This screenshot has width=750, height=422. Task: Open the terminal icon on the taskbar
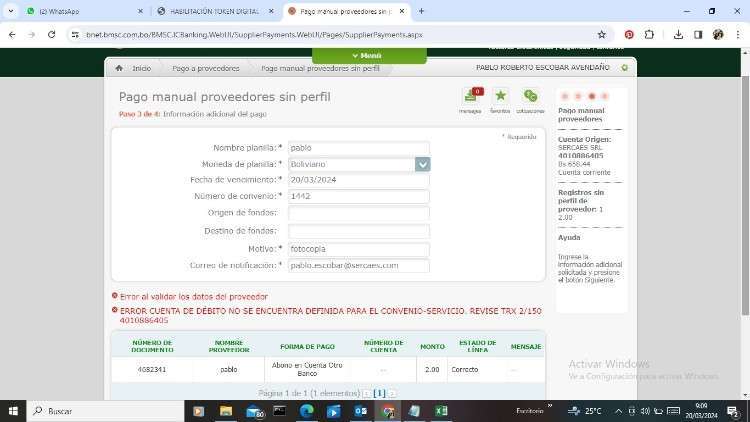279,411
